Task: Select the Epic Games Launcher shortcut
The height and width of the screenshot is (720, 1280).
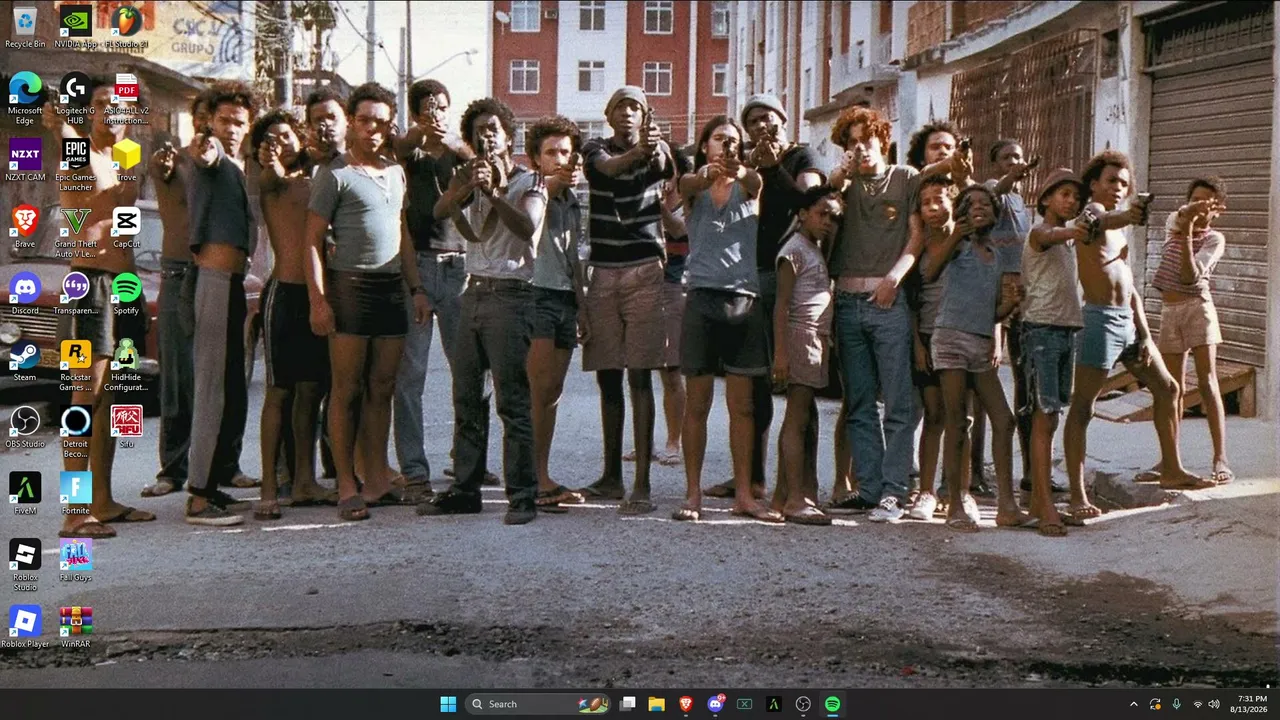Action: [x=76, y=166]
